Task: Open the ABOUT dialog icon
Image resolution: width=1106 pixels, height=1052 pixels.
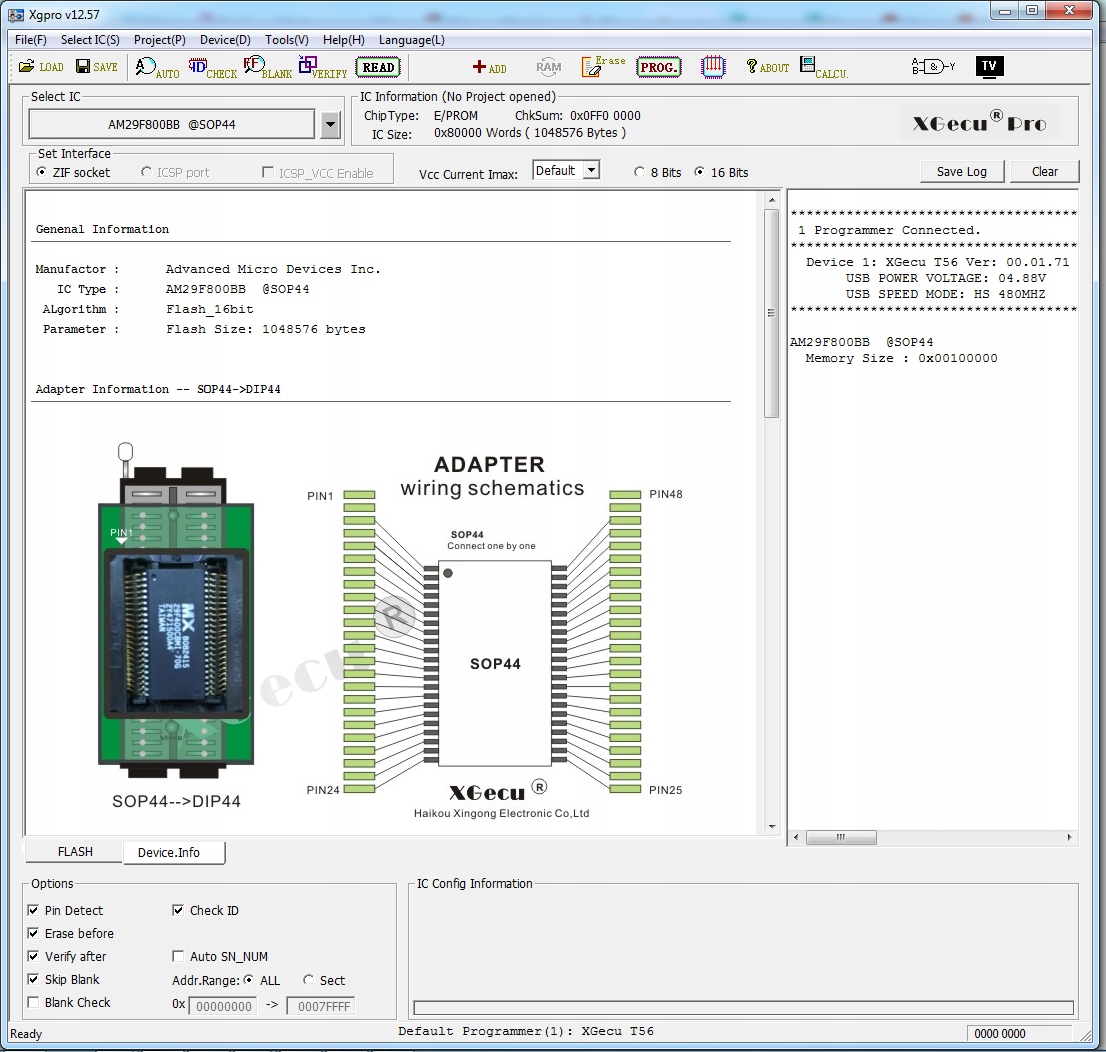Action: coord(766,67)
